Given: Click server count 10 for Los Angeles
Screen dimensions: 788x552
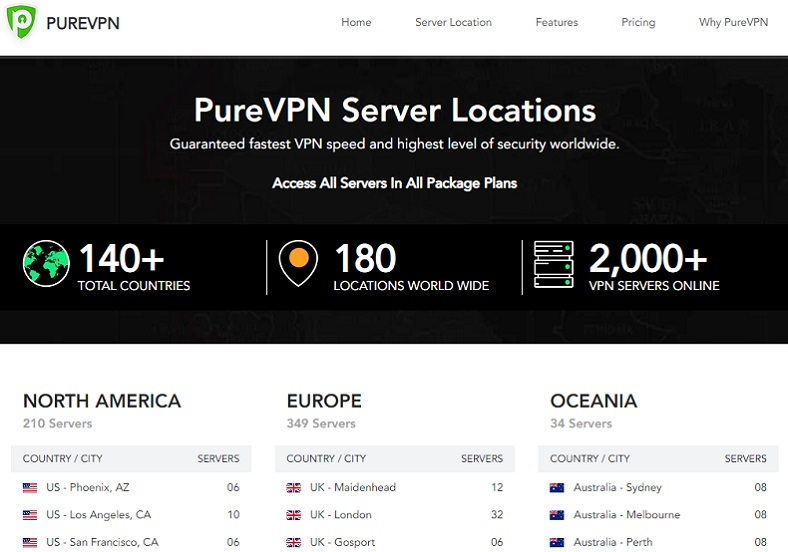Looking at the screenshot, I should click(x=233, y=515).
